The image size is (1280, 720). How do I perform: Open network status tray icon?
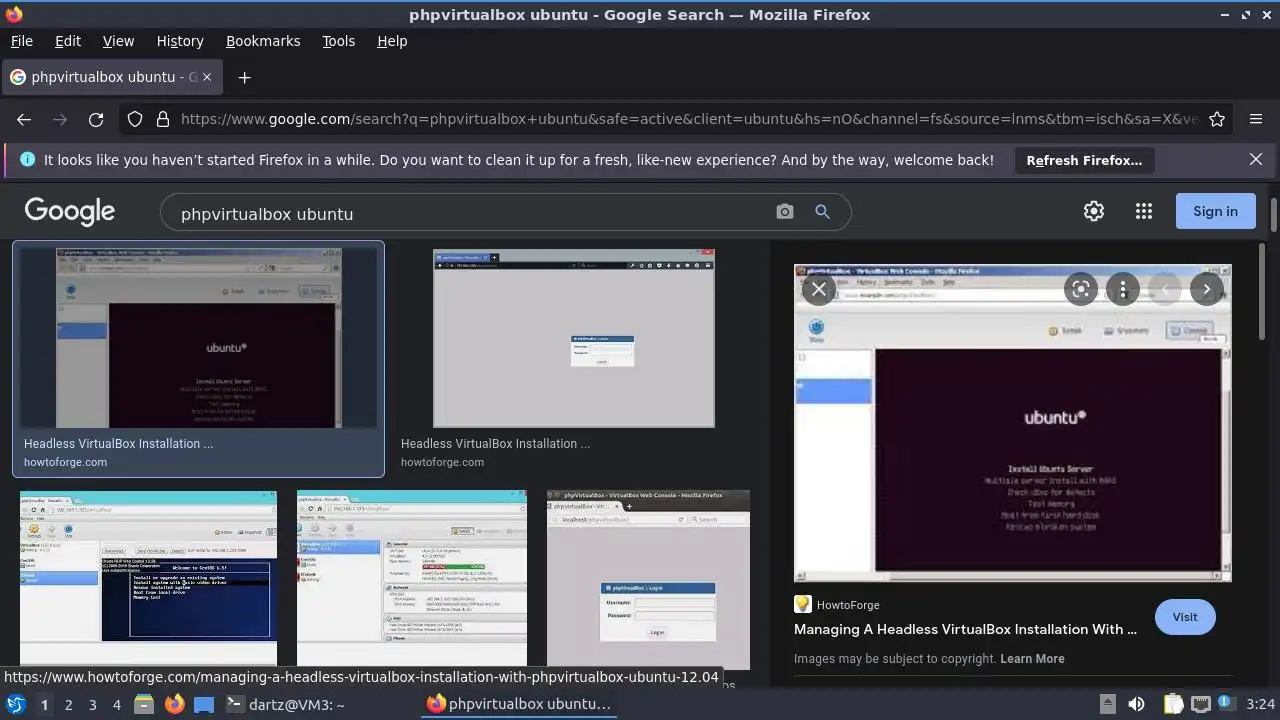point(1201,704)
